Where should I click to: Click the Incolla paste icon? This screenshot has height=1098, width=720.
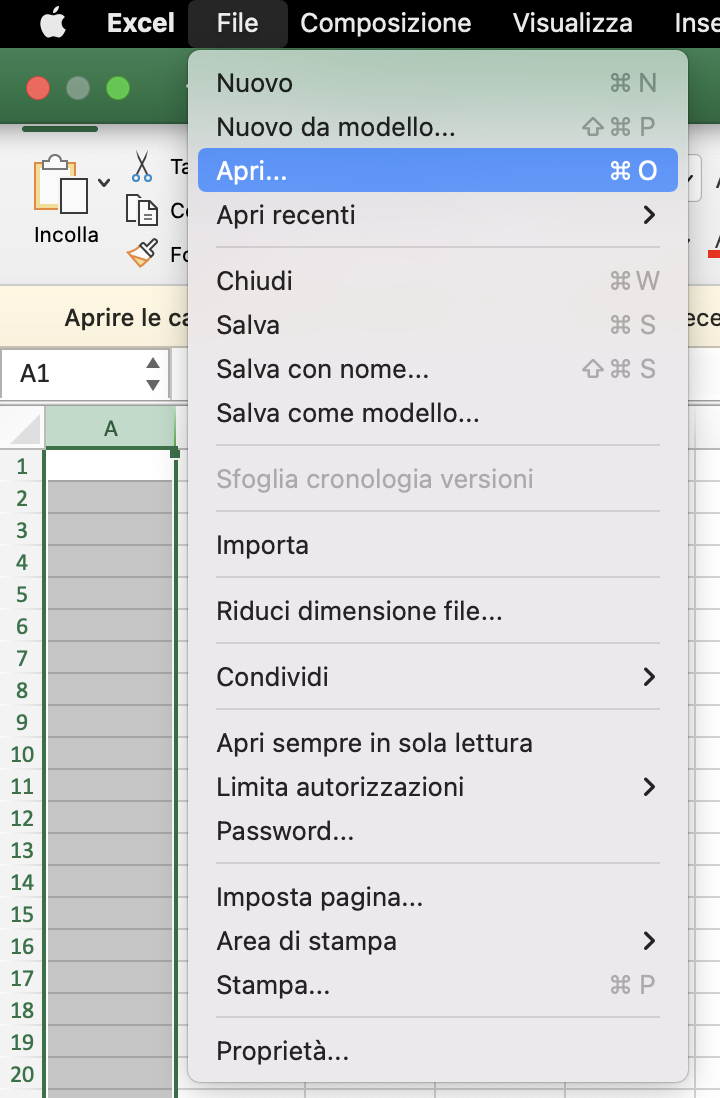tap(61, 185)
